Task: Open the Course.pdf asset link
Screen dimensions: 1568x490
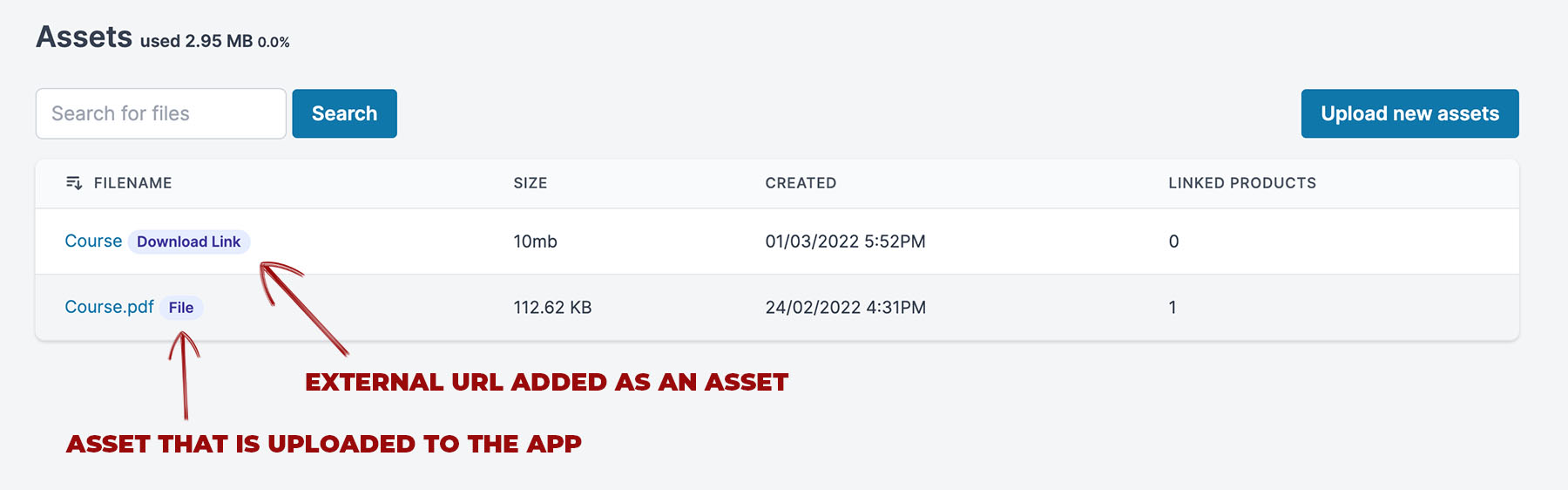Action: tap(109, 308)
